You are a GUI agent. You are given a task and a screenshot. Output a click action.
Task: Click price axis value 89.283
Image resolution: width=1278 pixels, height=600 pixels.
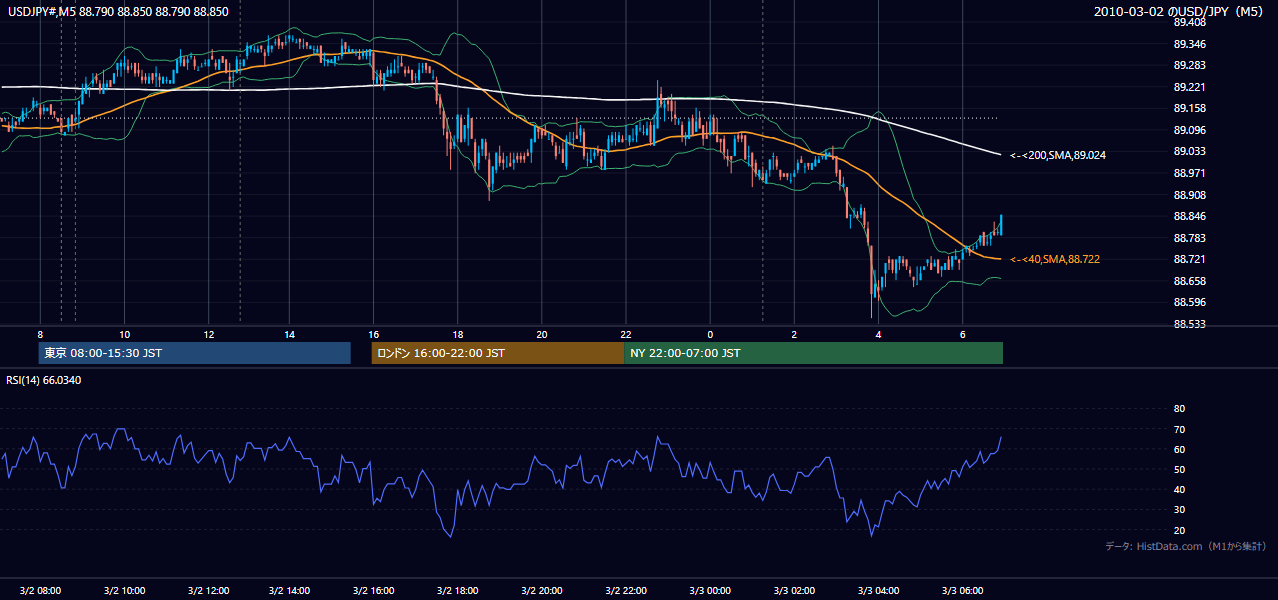coord(1190,66)
